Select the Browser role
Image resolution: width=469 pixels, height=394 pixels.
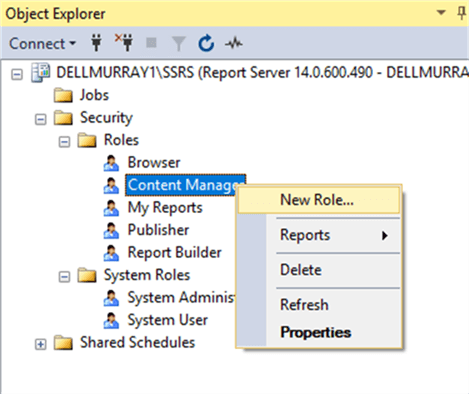(x=154, y=163)
